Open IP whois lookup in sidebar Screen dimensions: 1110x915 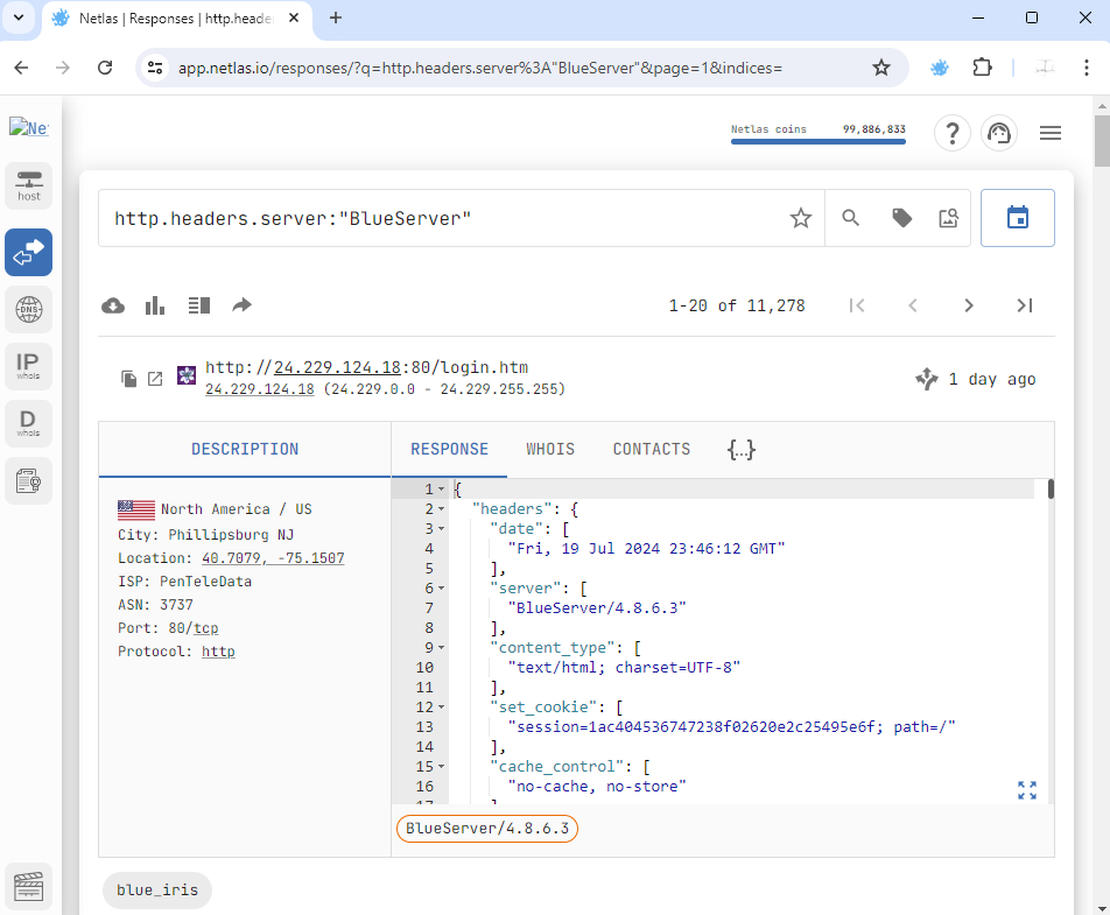[x=29, y=367]
